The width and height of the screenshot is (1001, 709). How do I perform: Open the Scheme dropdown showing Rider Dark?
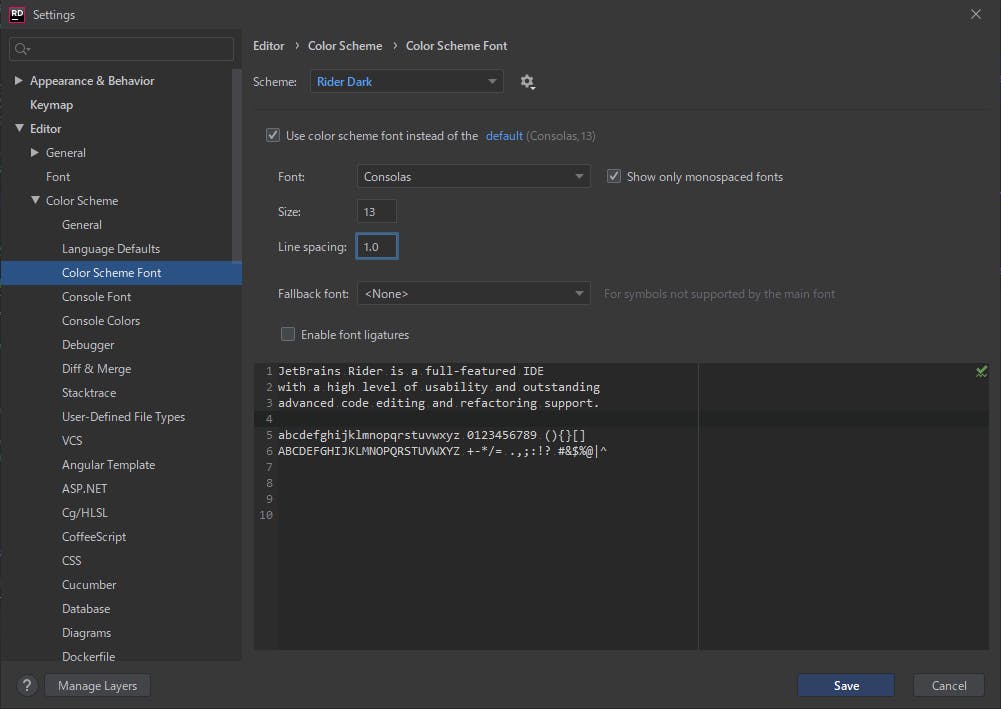pyautogui.click(x=407, y=82)
